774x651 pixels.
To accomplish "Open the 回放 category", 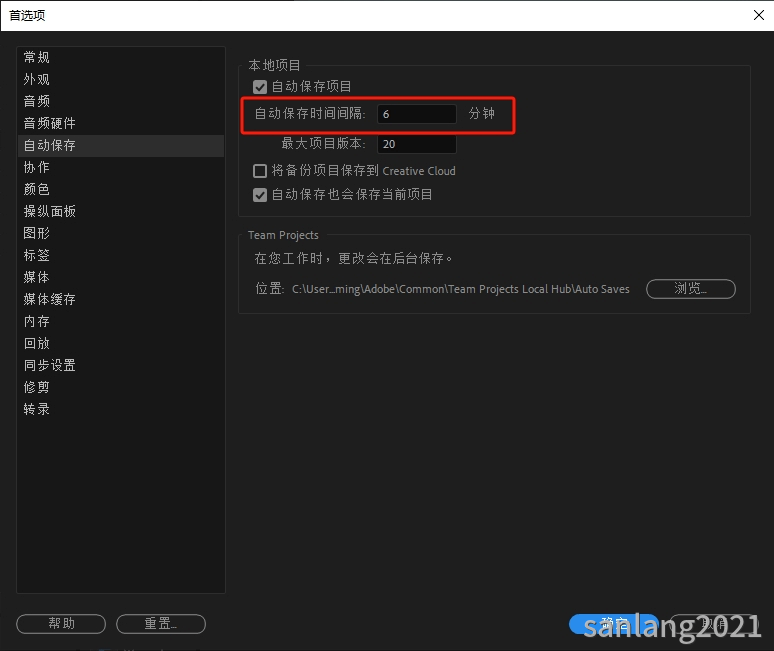I will 120,344.
